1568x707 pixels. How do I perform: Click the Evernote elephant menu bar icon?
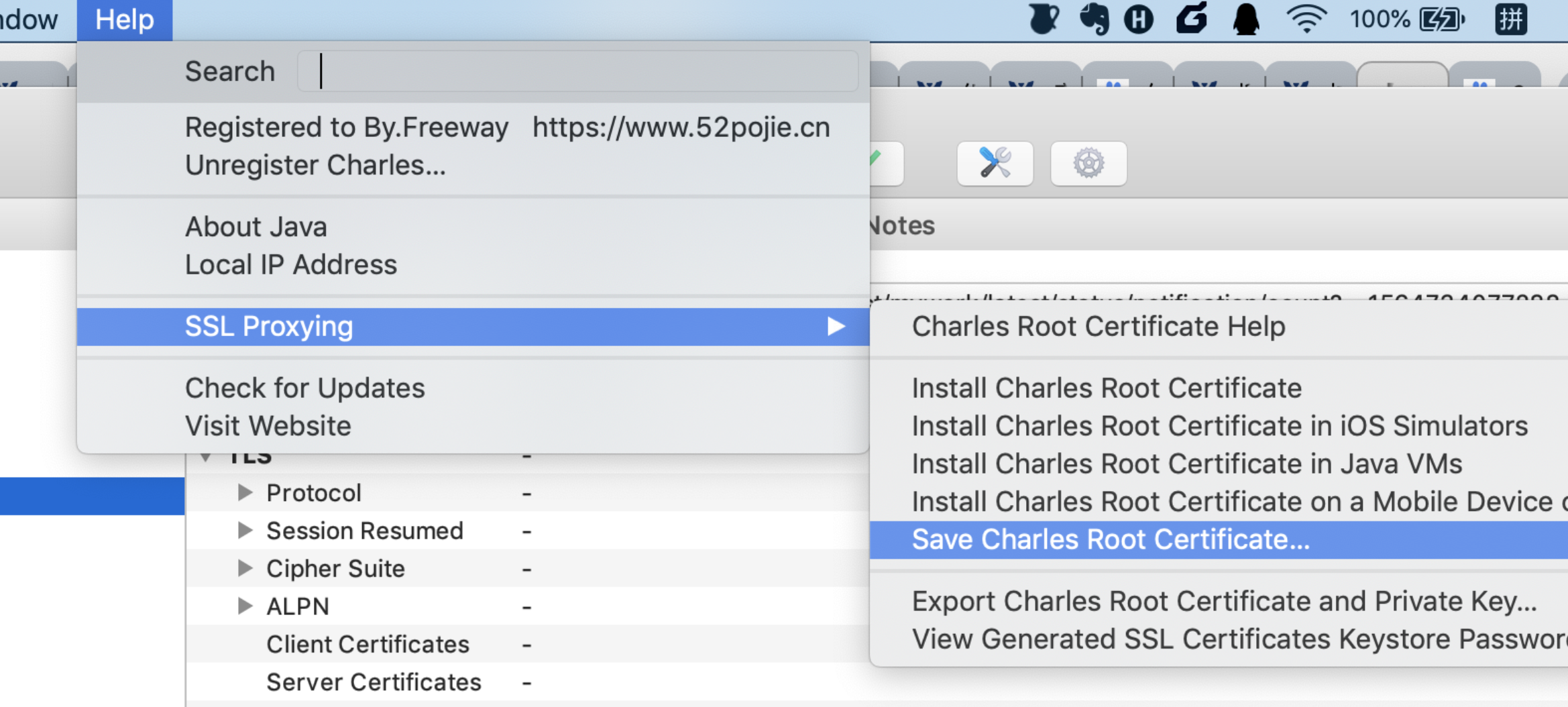1094,19
